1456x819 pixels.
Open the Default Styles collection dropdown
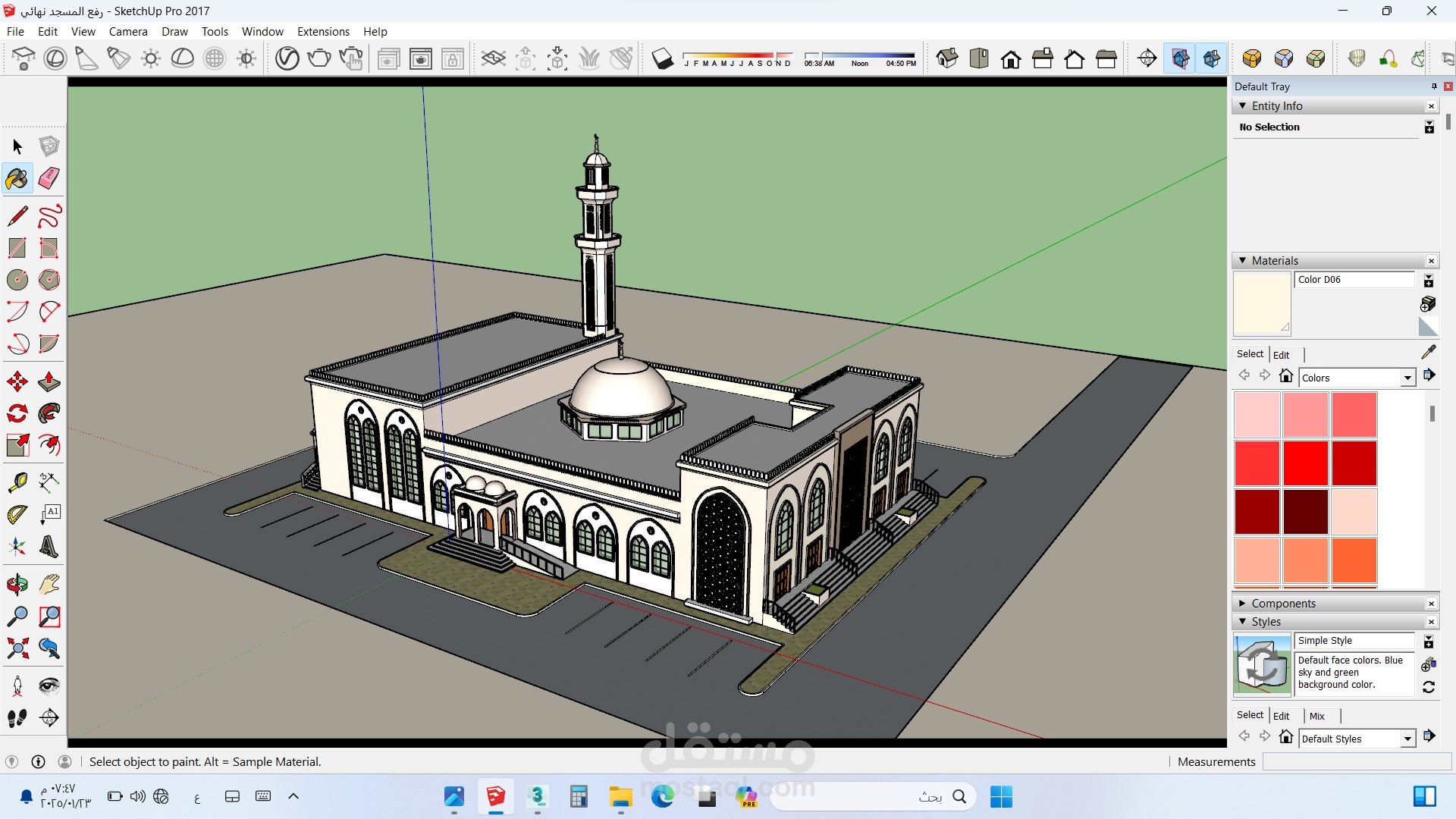pos(1407,739)
